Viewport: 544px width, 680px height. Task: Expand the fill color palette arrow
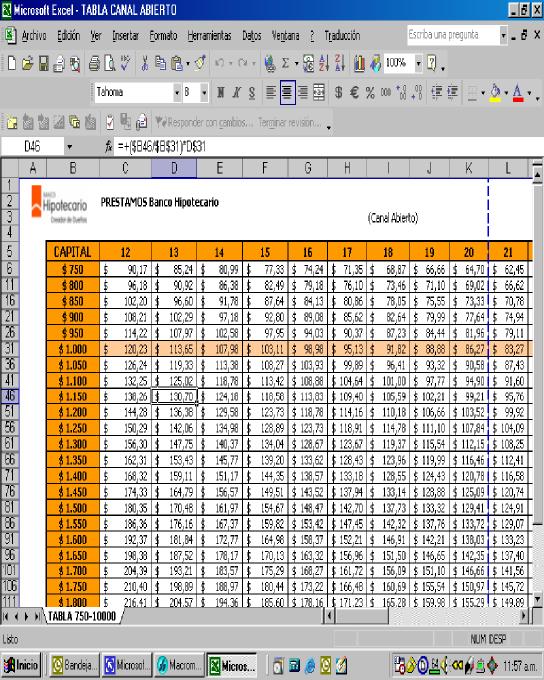click(x=506, y=93)
